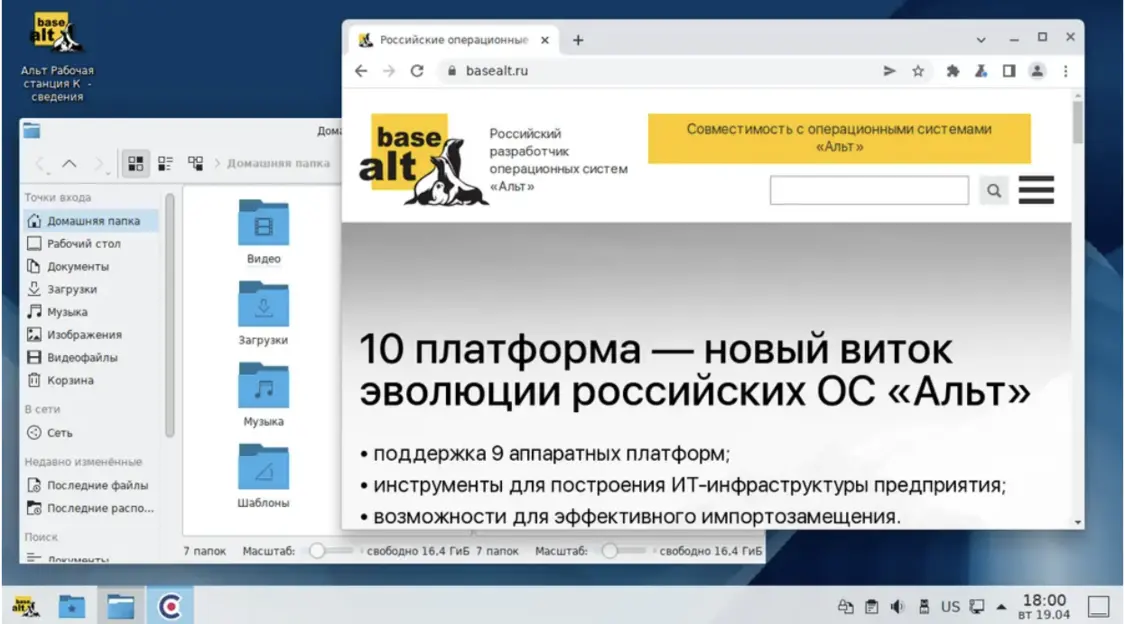Bookmark this page with the star icon
The image size is (1125, 624).
coord(918,71)
